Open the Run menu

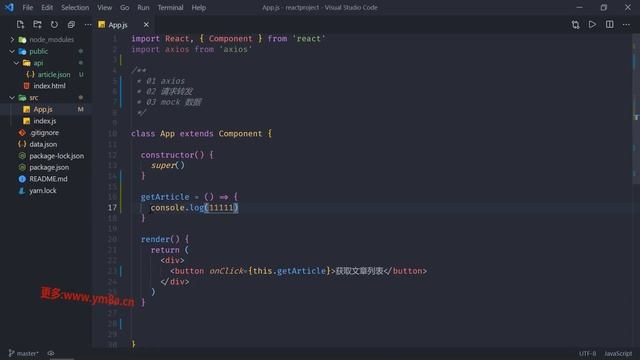pyautogui.click(x=143, y=7)
